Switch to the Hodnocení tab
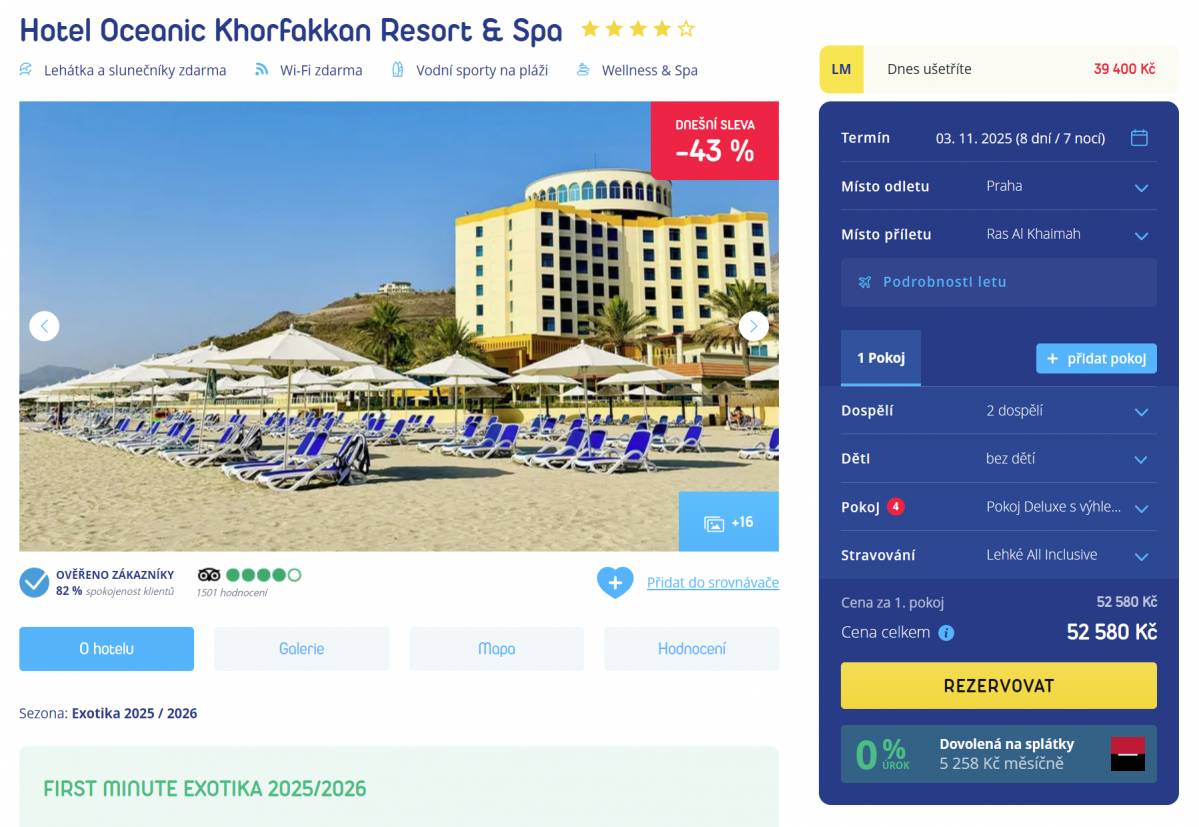Screen dimensions: 1199x827 tap(691, 649)
